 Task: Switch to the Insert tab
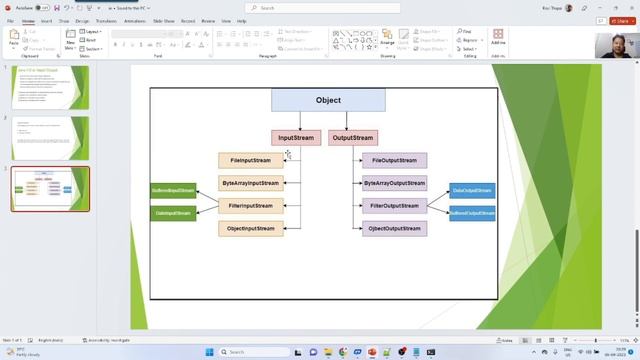coord(47,21)
